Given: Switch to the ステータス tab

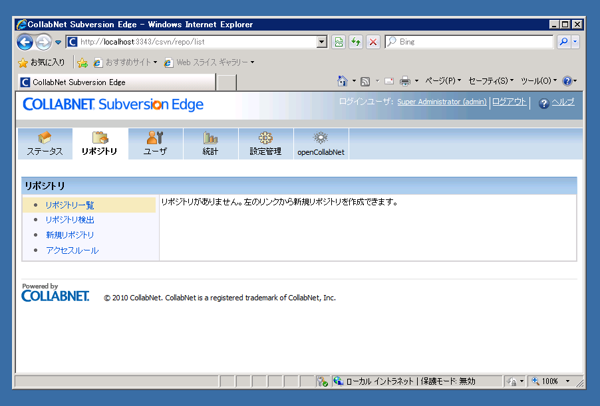Looking at the screenshot, I should 45,143.
